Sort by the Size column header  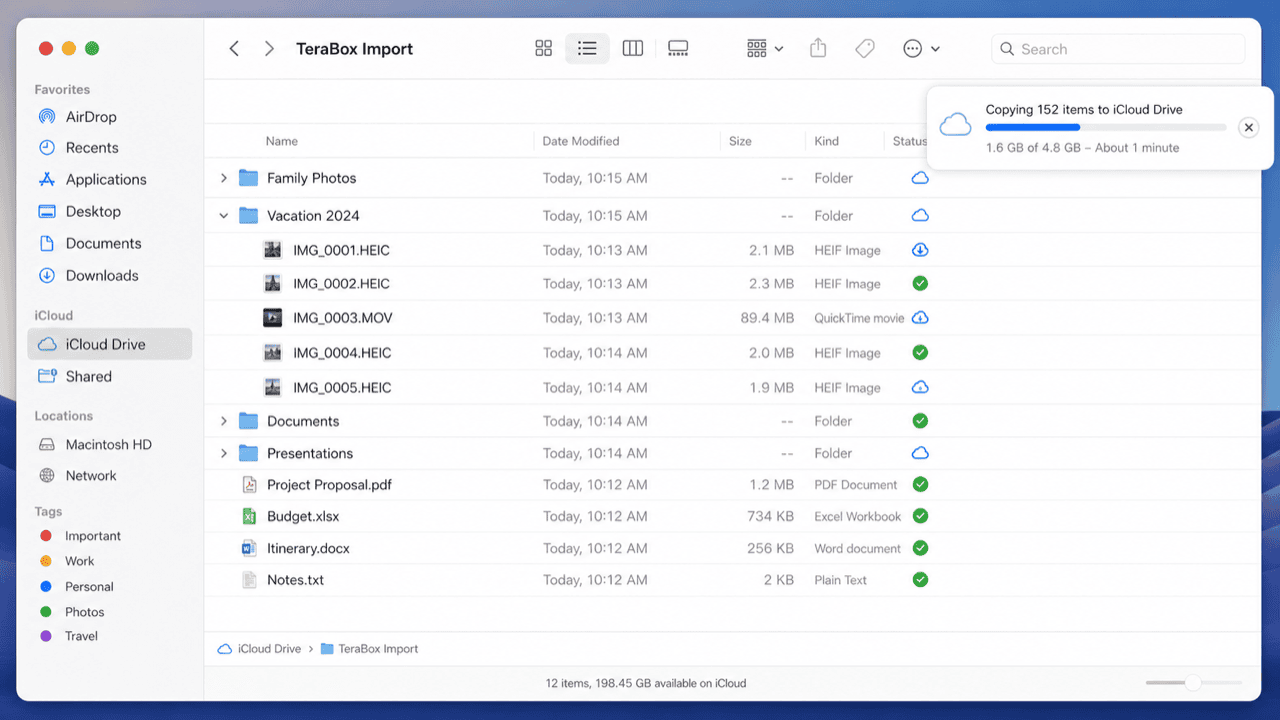[740, 141]
